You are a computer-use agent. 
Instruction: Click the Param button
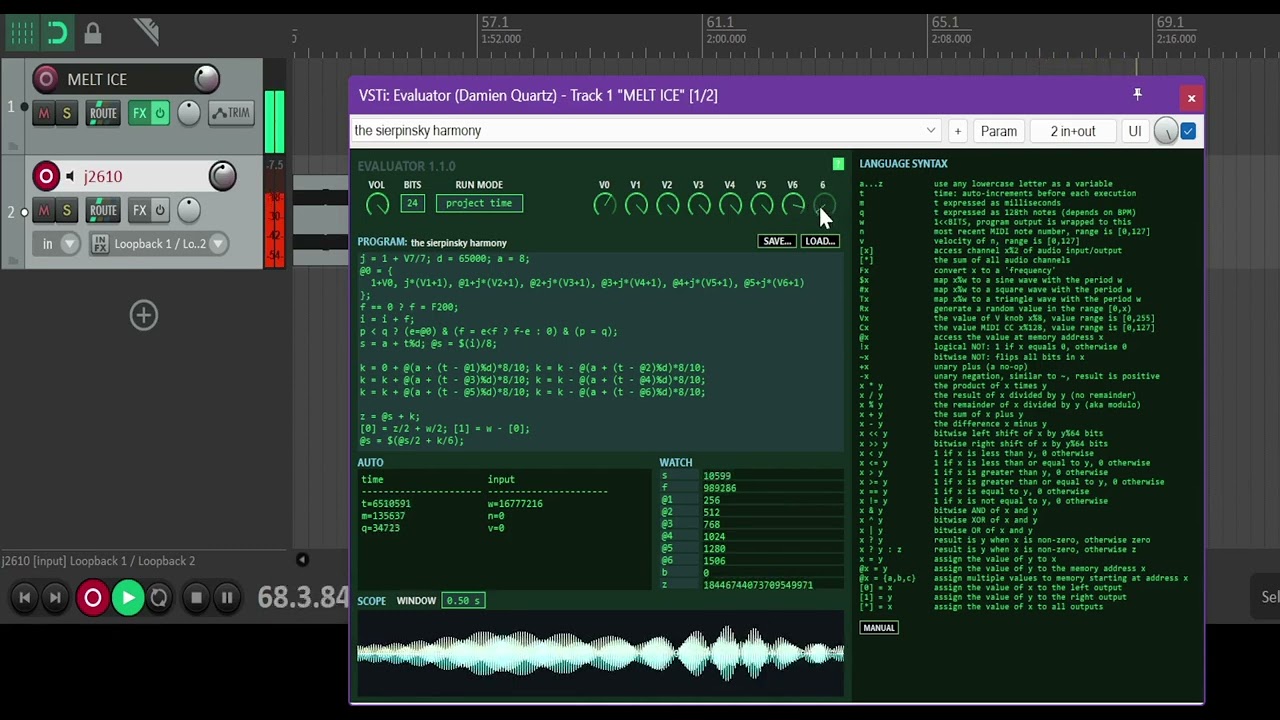[998, 131]
